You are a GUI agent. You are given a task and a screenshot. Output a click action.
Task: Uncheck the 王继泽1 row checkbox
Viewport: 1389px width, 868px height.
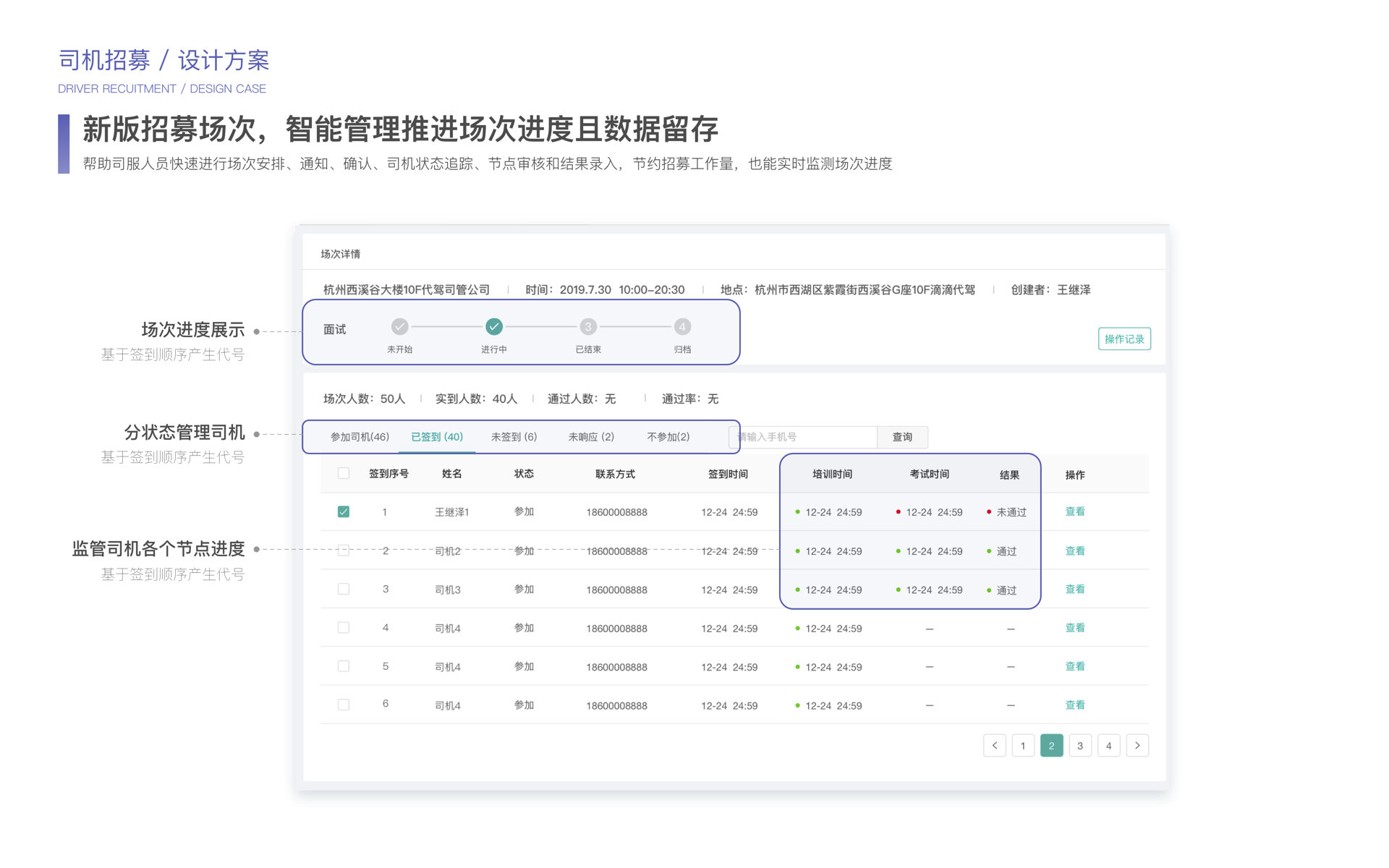(x=344, y=512)
